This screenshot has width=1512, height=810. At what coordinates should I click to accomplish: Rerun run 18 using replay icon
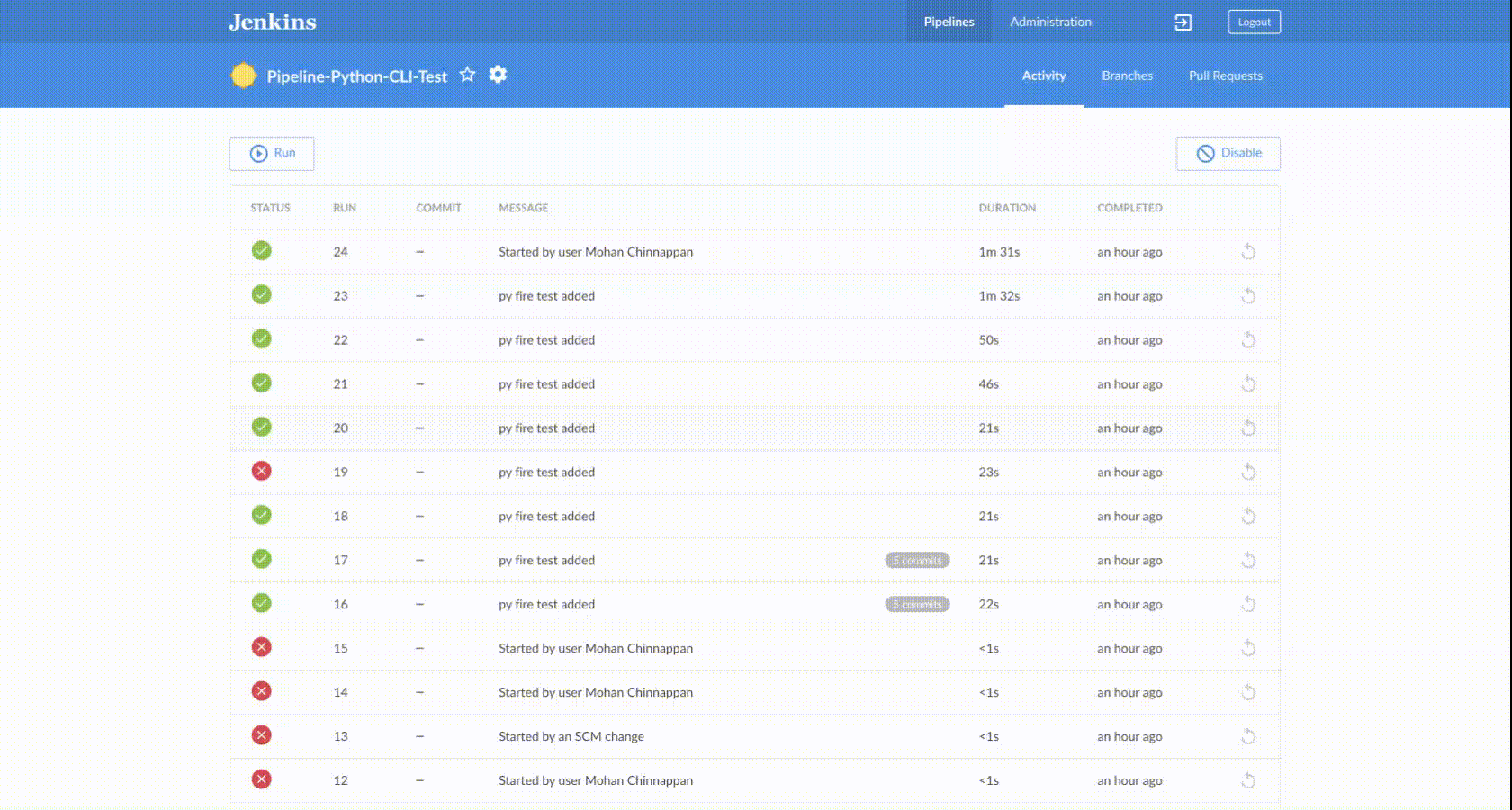1248,516
